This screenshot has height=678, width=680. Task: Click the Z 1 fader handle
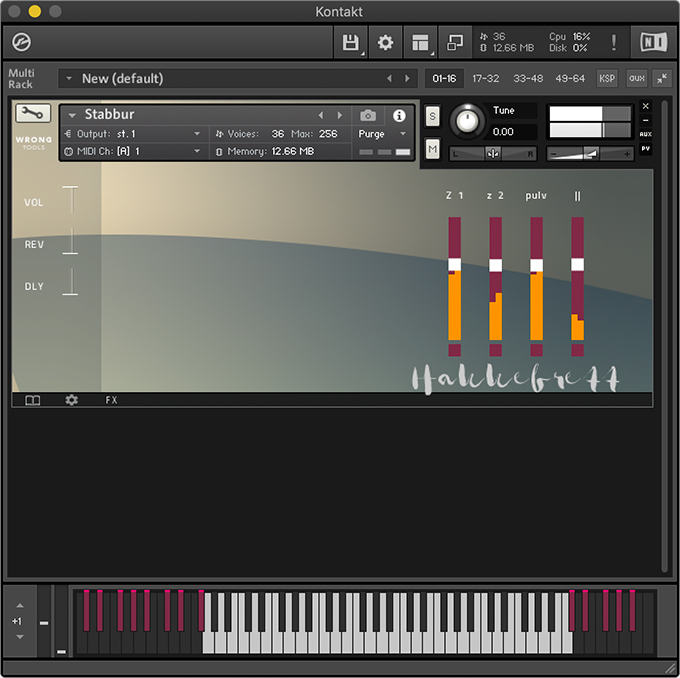pos(454,265)
